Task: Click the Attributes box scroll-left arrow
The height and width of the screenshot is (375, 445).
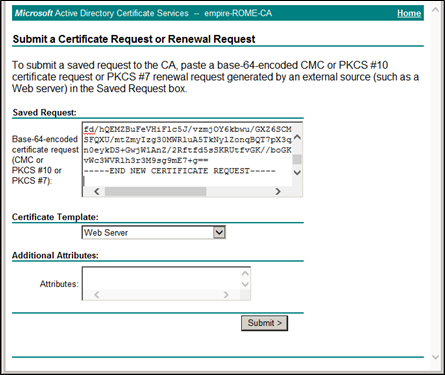Action: (x=97, y=295)
